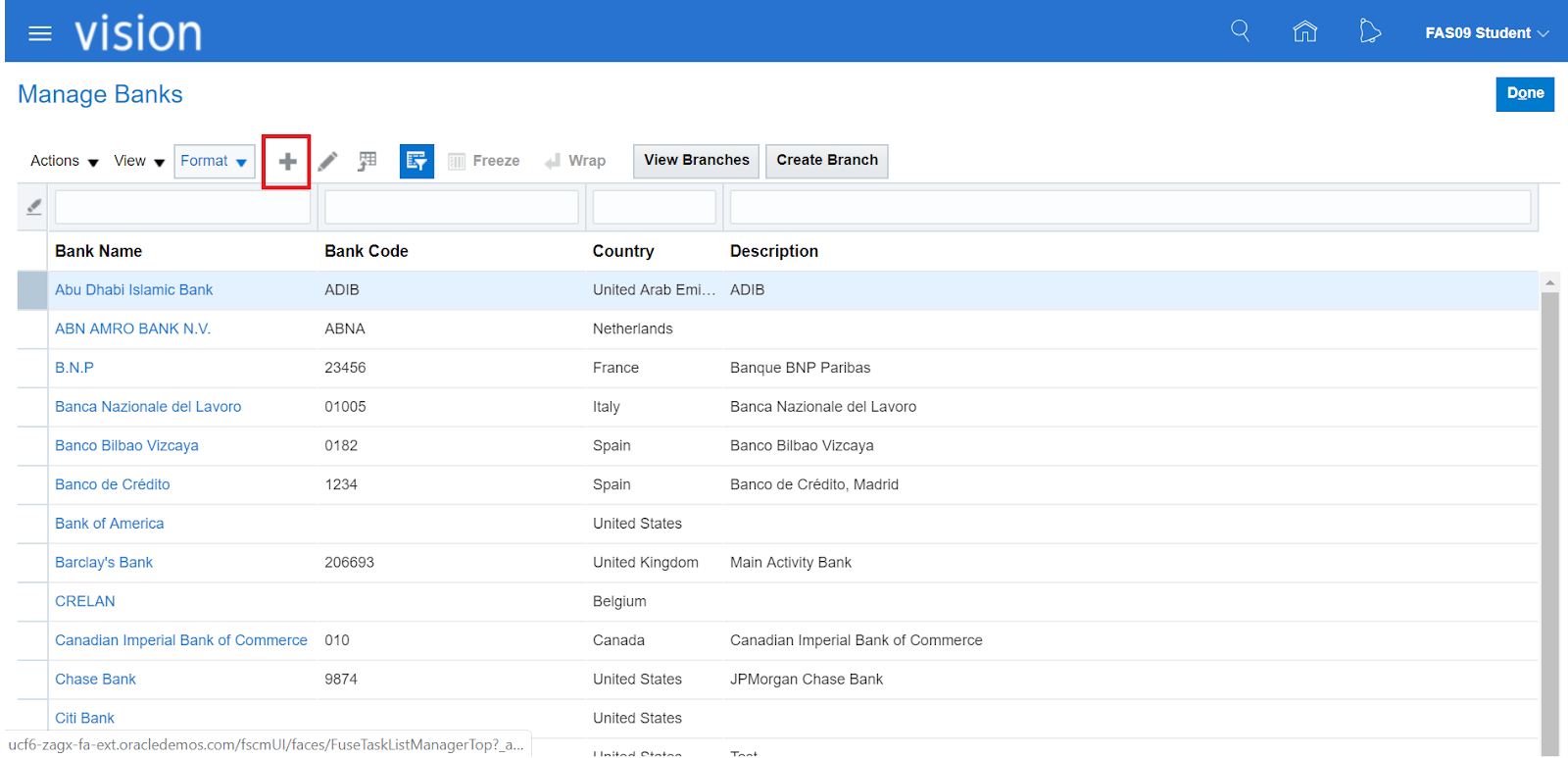
Task: Open the hamburger navigator menu
Action: (40, 34)
